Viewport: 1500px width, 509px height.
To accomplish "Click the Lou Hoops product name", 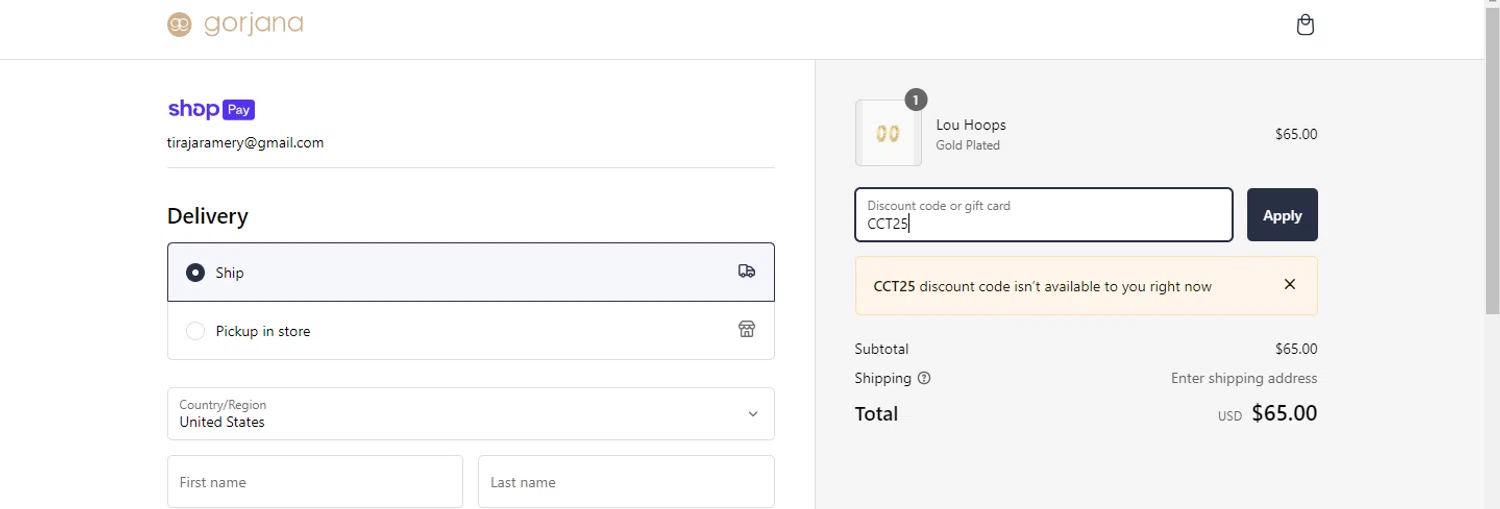I will 971,125.
